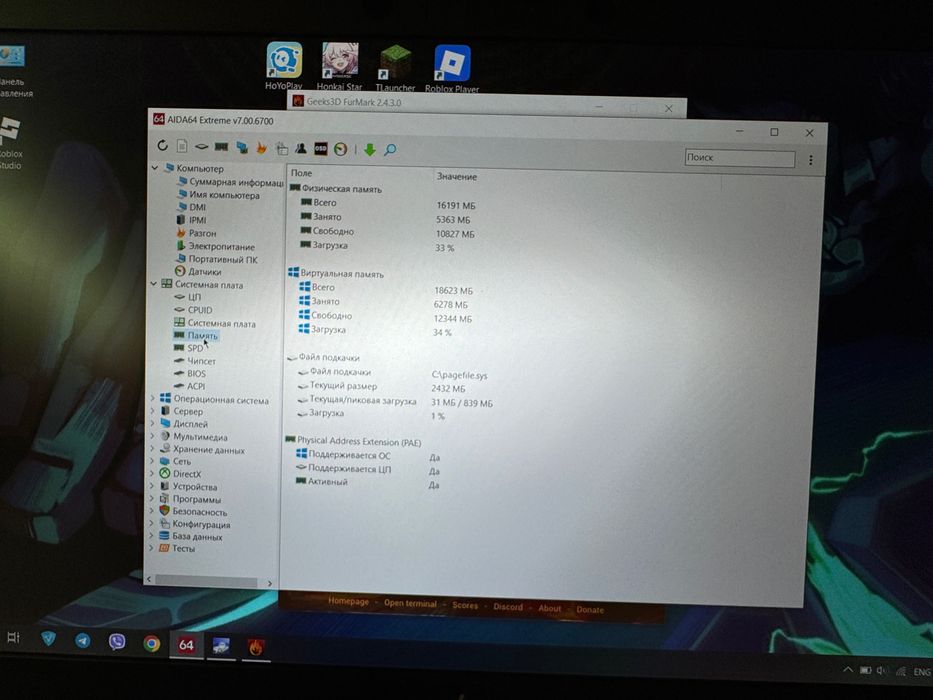Toggle the OSD panel icon
The image size is (933, 700).
321,149
